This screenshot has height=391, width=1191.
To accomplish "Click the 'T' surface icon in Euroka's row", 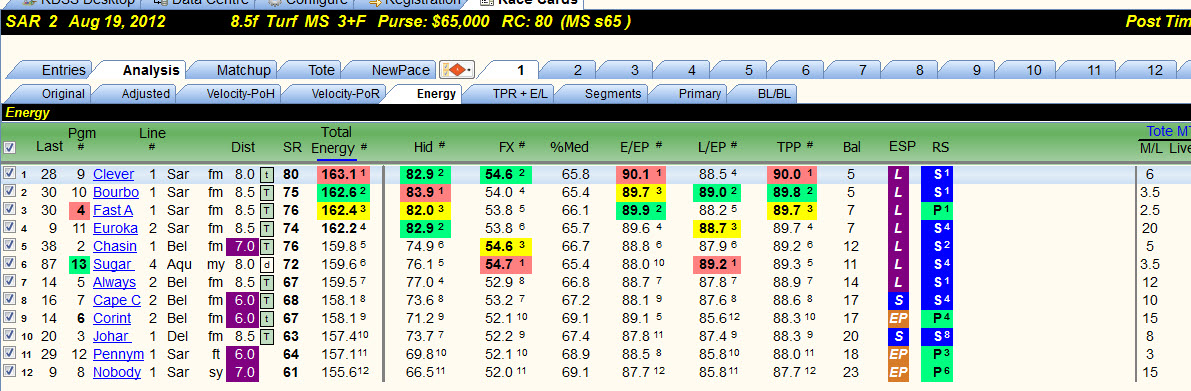I will 266,228.
